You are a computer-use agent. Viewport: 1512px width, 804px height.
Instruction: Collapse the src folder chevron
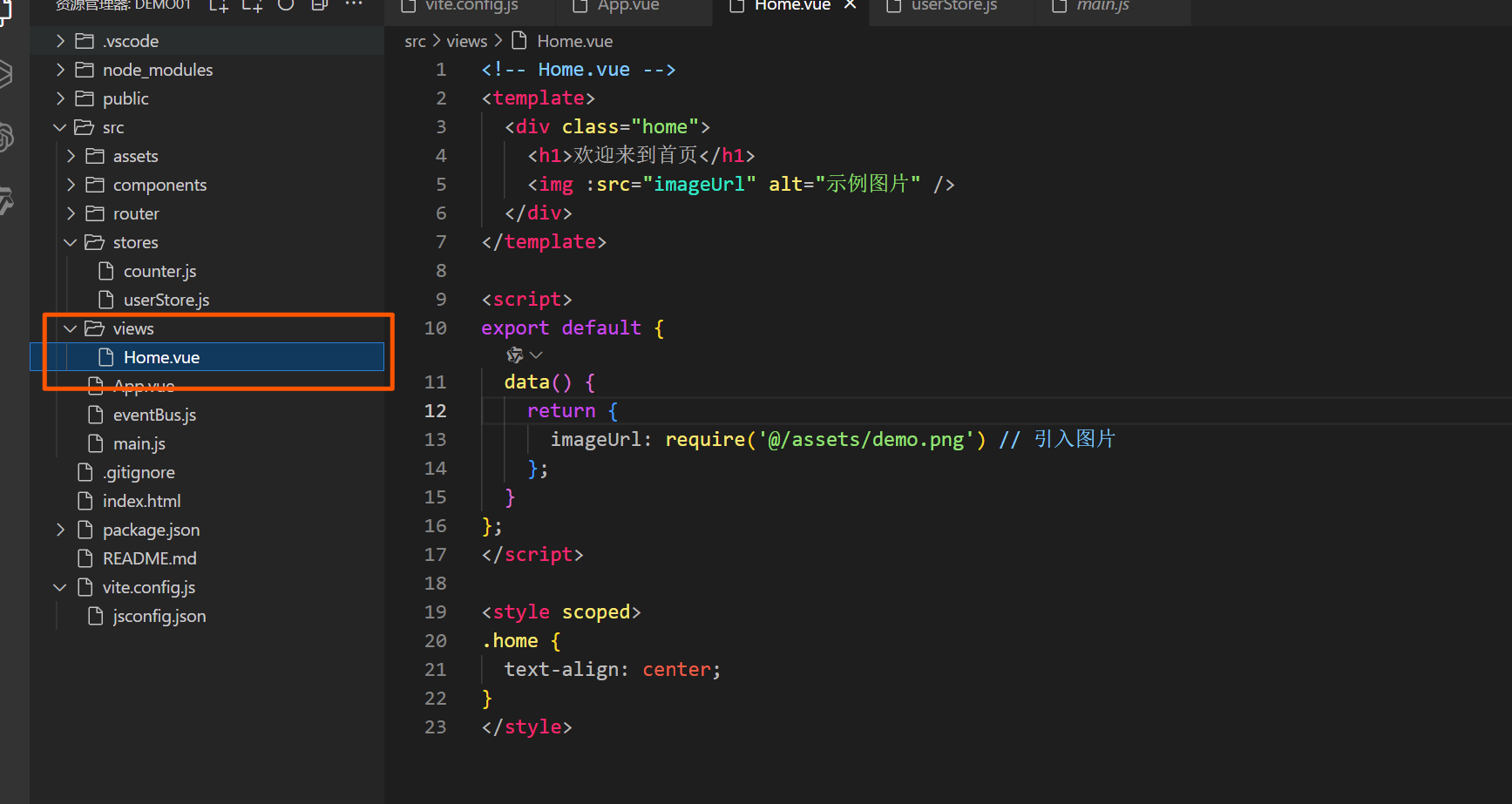[60, 127]
